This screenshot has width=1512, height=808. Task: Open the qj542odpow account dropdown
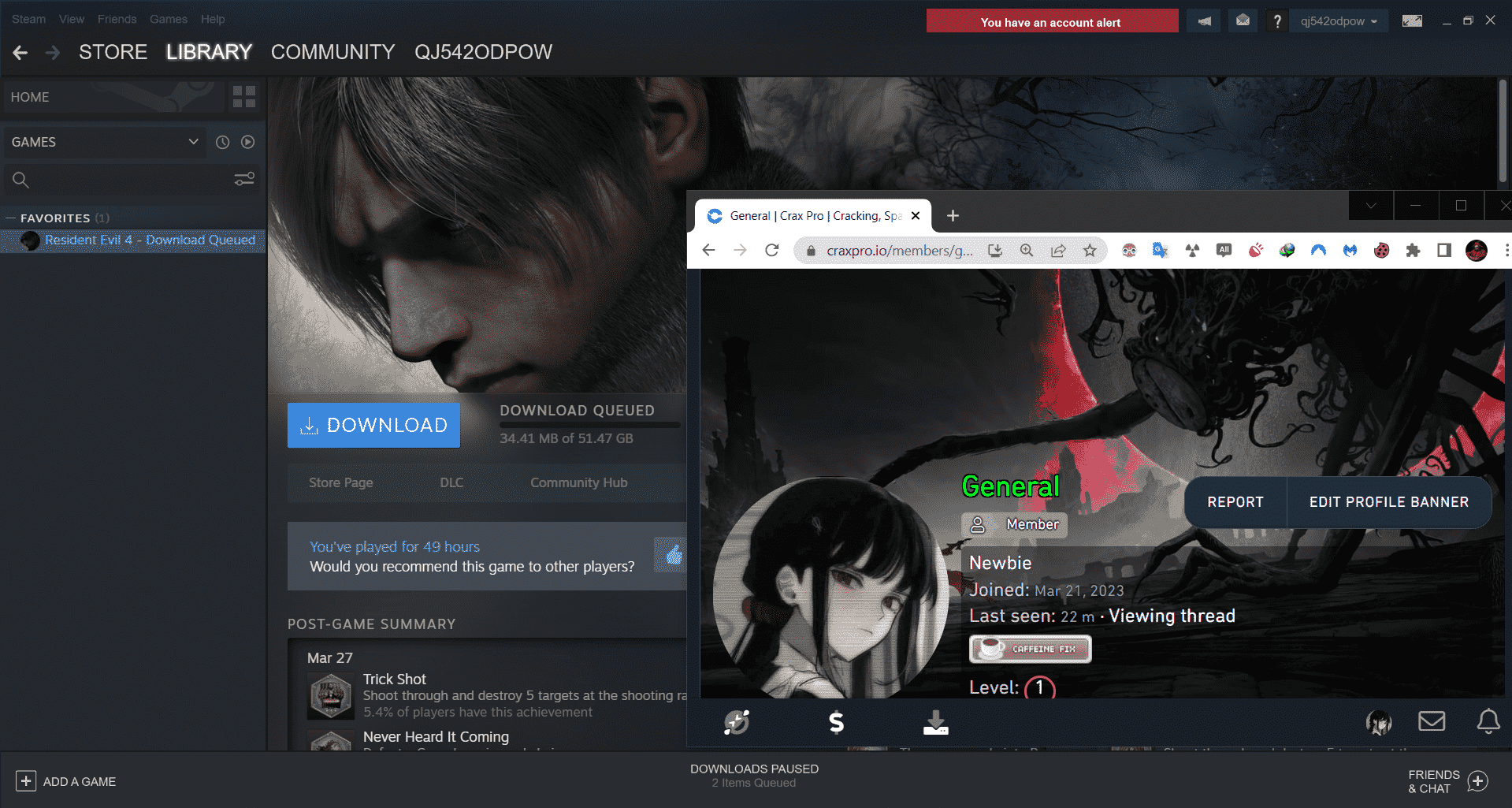[x=1338, y=21]
